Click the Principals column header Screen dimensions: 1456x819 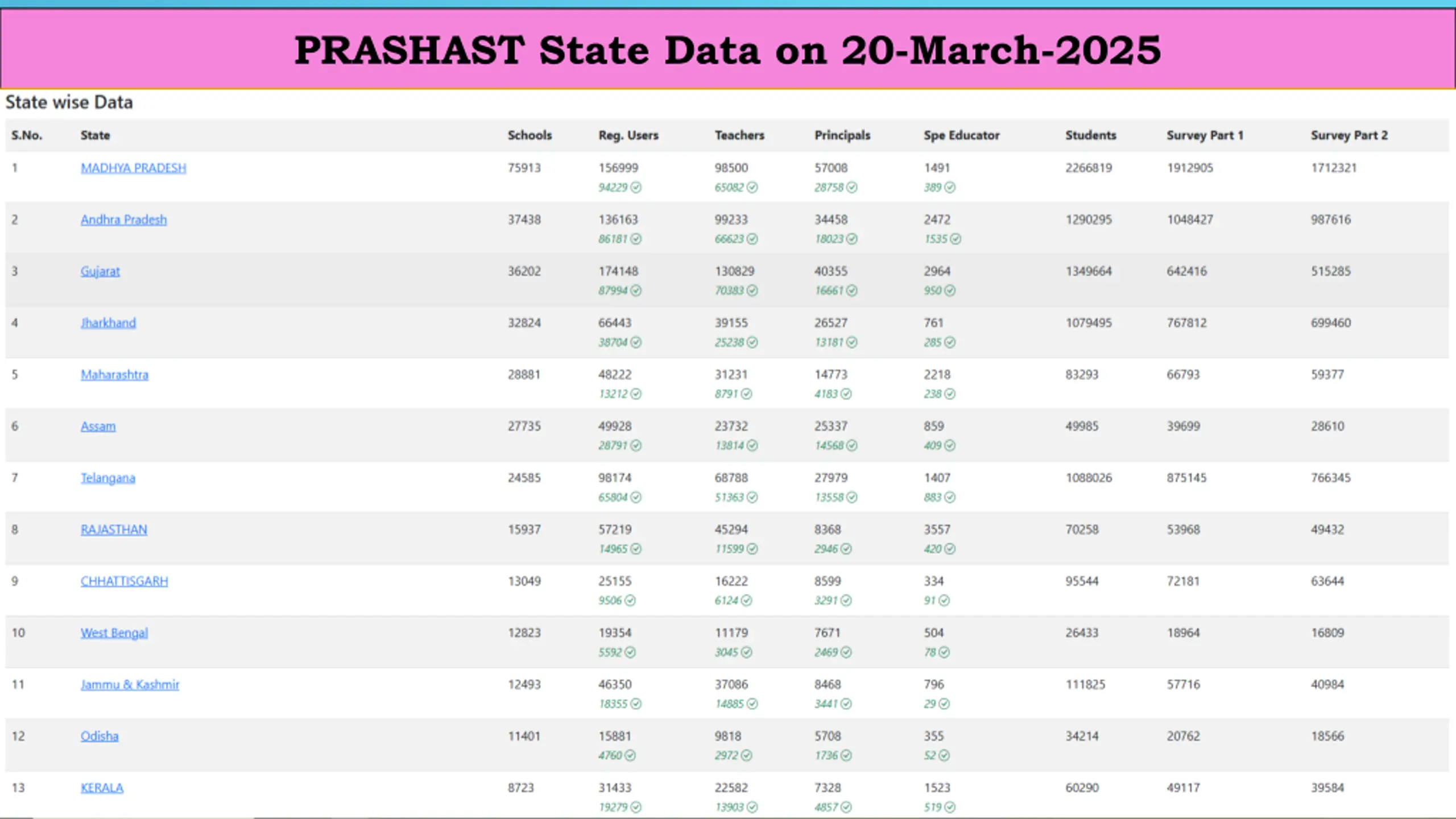842,135
